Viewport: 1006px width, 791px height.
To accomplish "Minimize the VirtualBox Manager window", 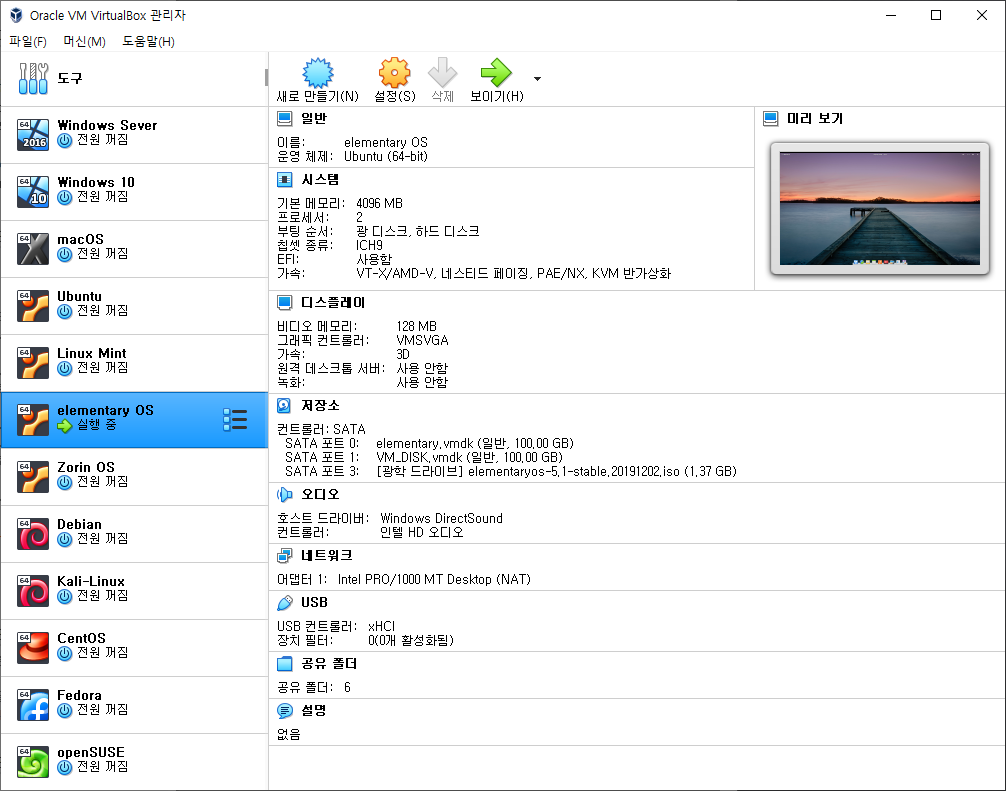I will click(891, 15).
